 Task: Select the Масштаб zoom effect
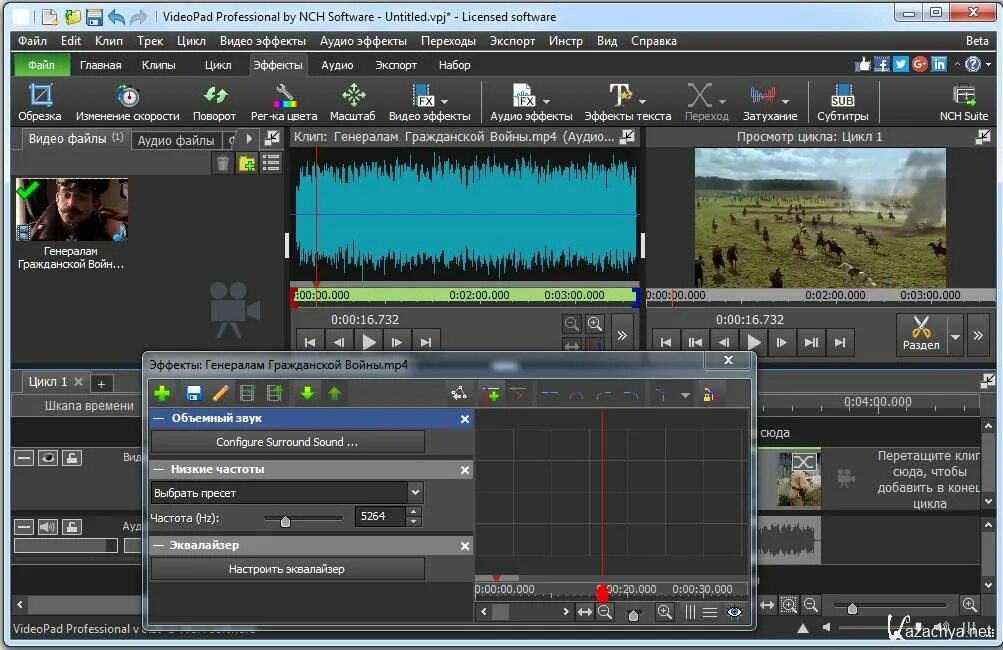pos(352,102)
